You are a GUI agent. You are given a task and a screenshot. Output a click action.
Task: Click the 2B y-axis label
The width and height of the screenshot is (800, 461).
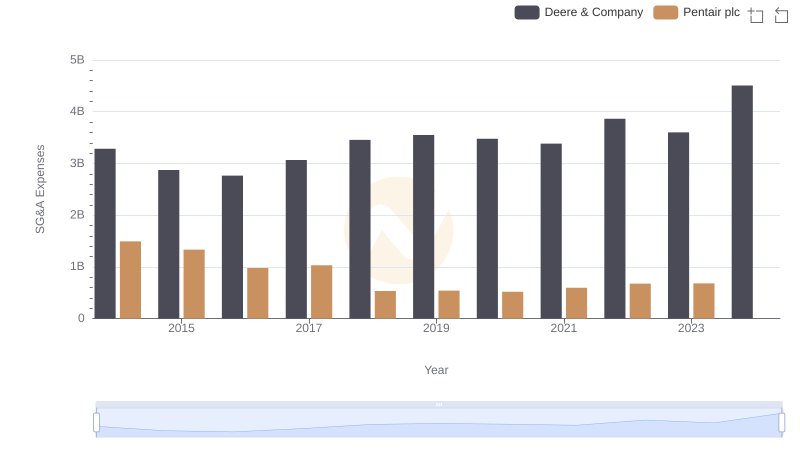pyautogui.click(x=77, y=215)
